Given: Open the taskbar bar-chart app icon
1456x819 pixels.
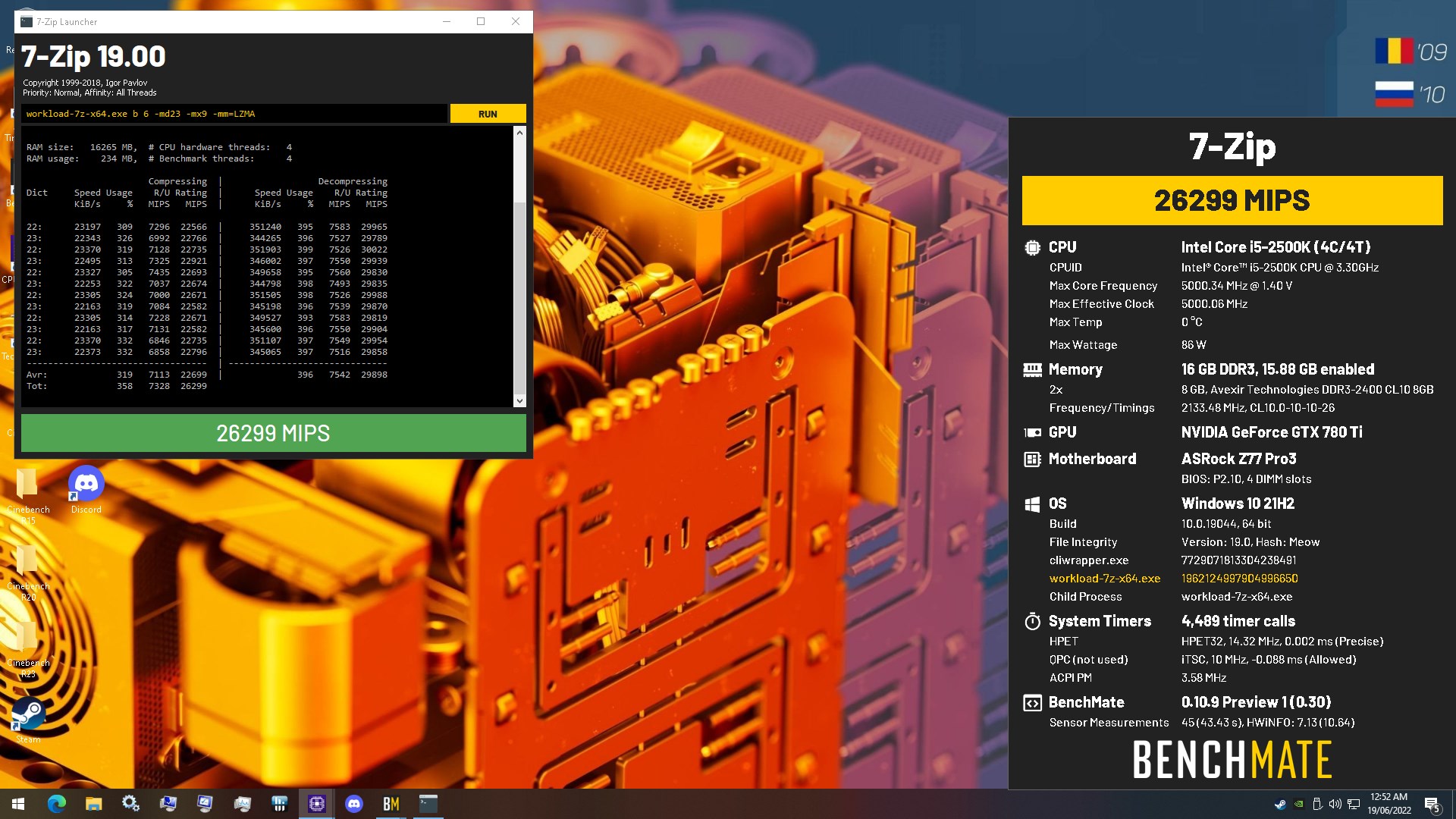Looking at the screenshot, I should click(x=280, y=804).
